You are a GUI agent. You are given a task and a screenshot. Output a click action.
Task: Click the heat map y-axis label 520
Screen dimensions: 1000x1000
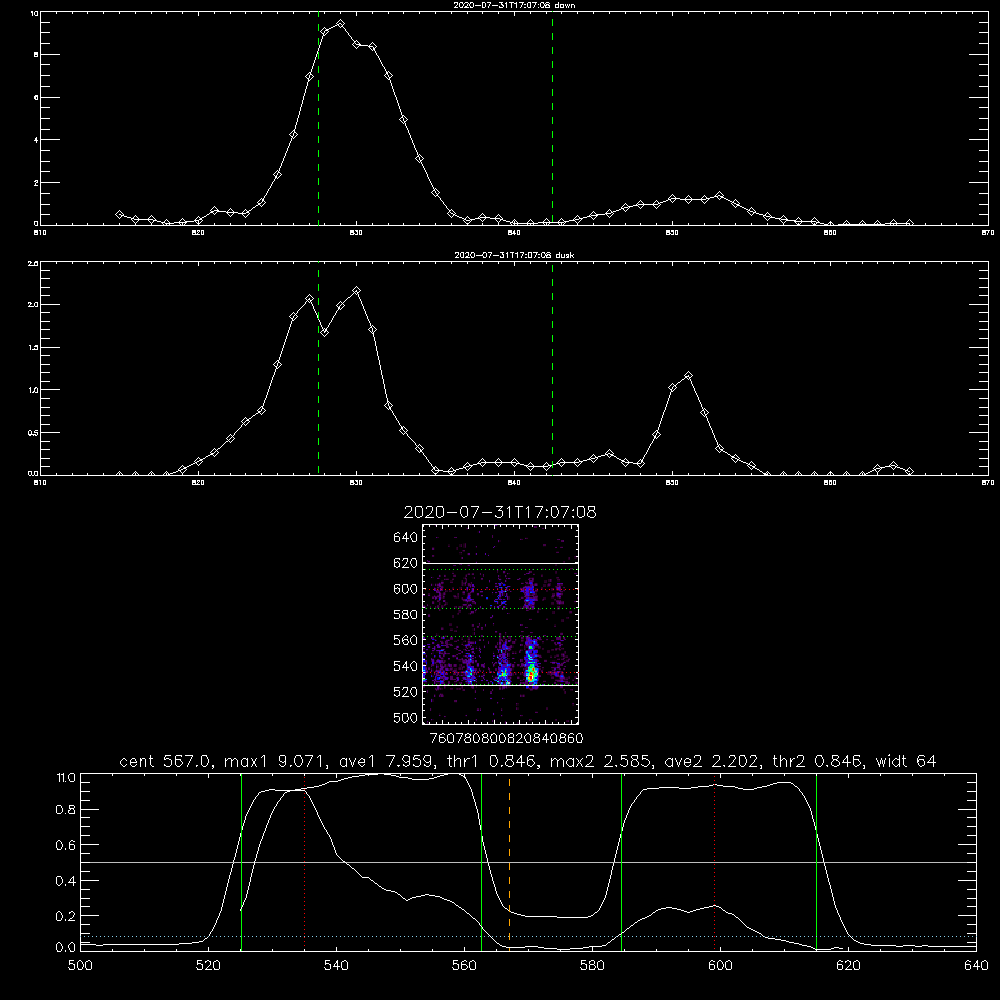(406, 692)
